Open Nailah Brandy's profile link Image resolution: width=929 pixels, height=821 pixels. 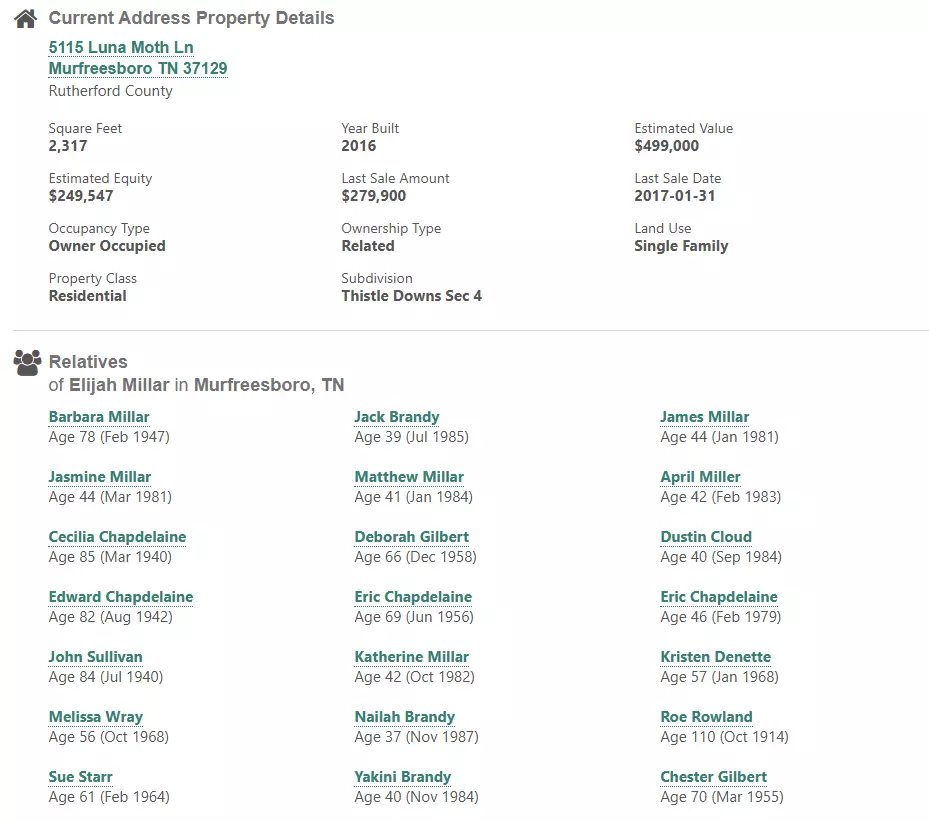pos(405,717)
